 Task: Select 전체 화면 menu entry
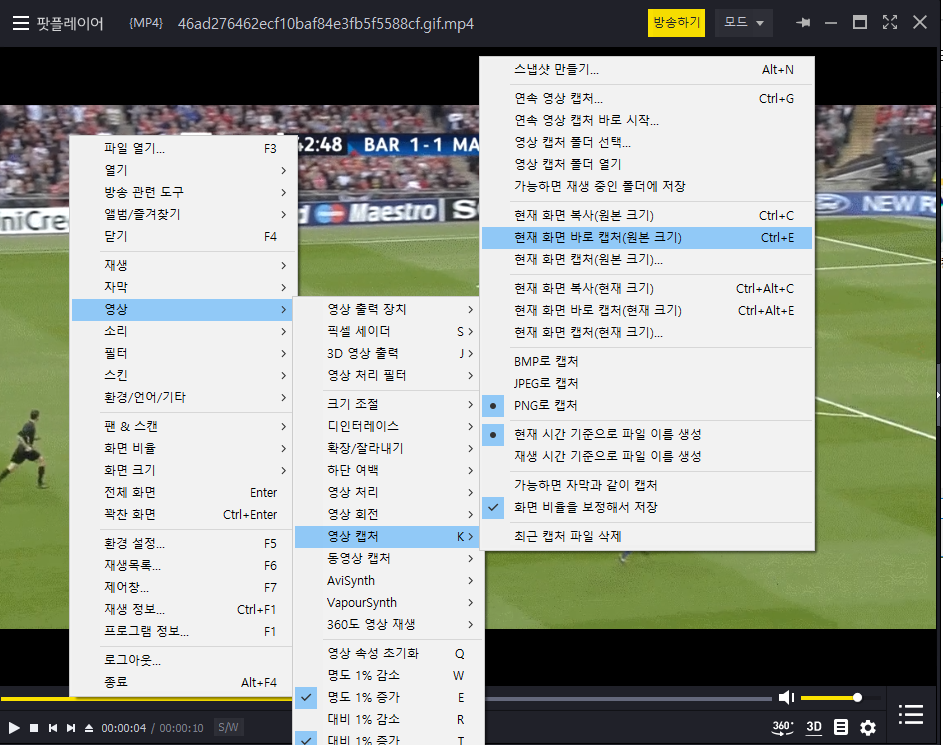coord(183,492)
